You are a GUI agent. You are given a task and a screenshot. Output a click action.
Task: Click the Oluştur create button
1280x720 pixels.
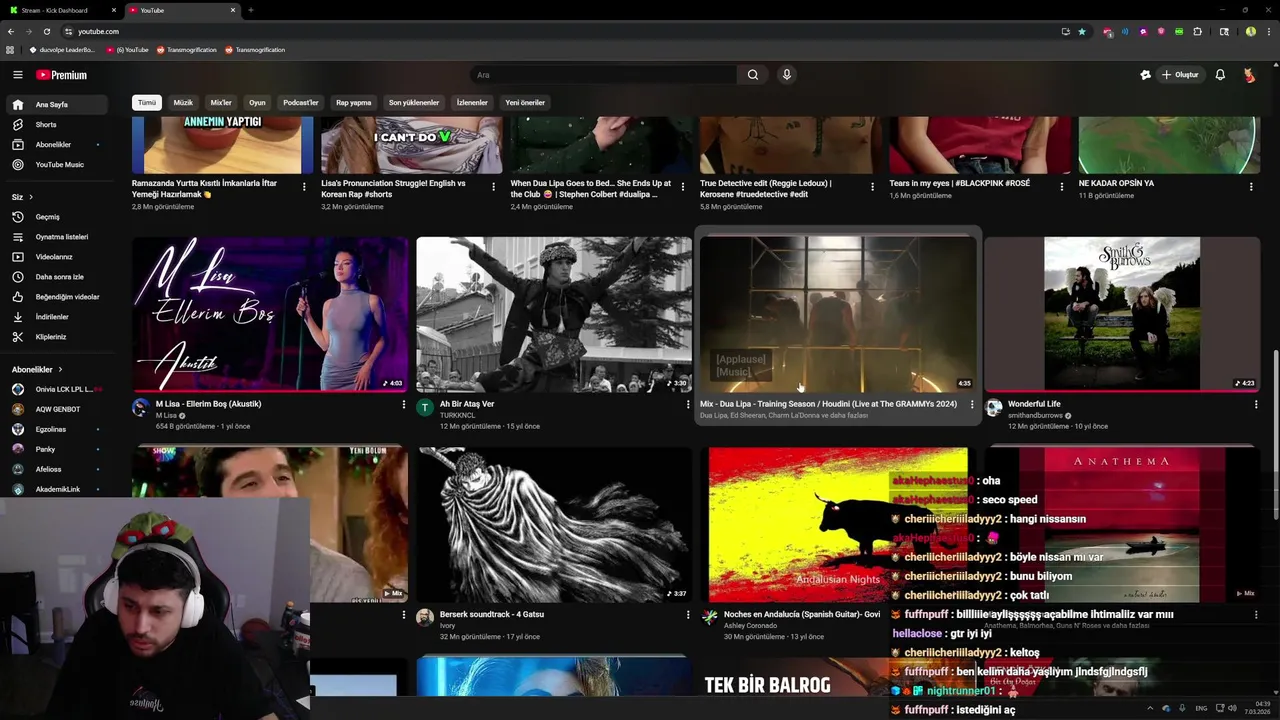pyautogui.click(x=1180, y=75)
